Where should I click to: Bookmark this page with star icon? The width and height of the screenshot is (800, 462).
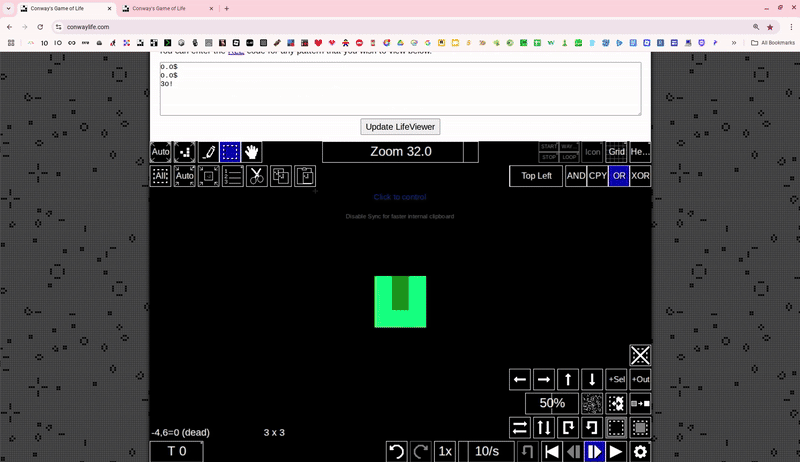click(770, 27)
